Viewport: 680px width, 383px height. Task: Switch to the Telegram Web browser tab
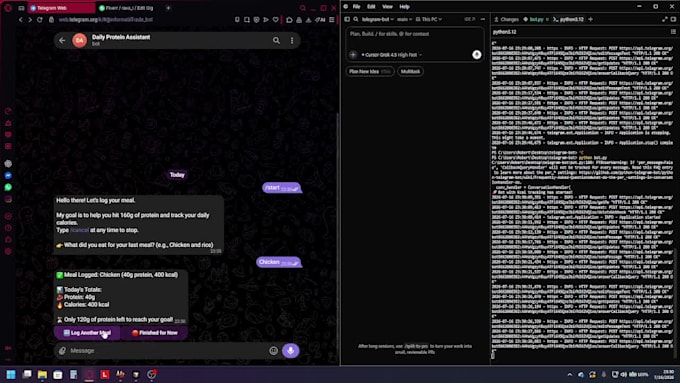coord(61,8)
